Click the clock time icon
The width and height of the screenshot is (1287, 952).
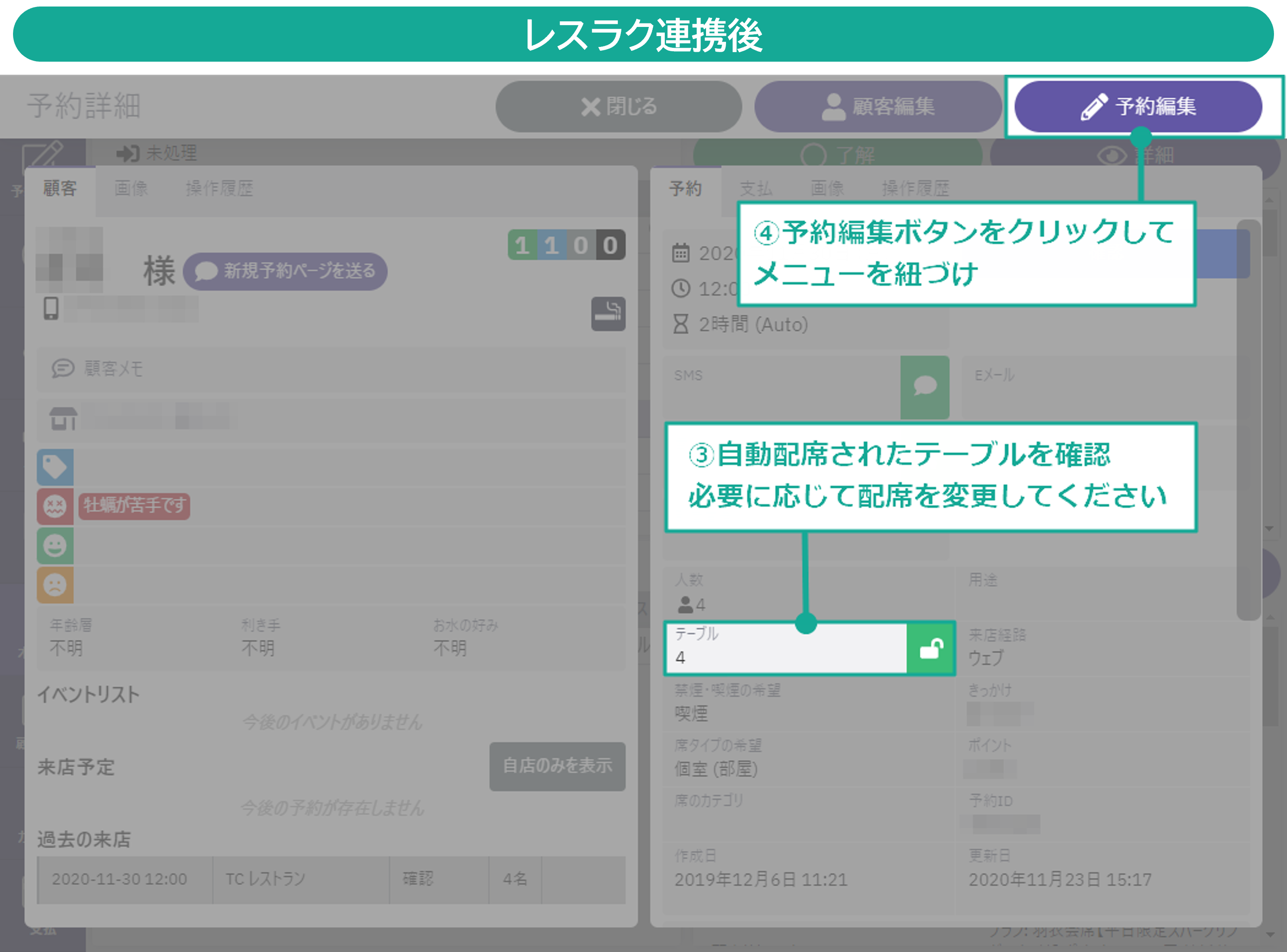(680, 288)
